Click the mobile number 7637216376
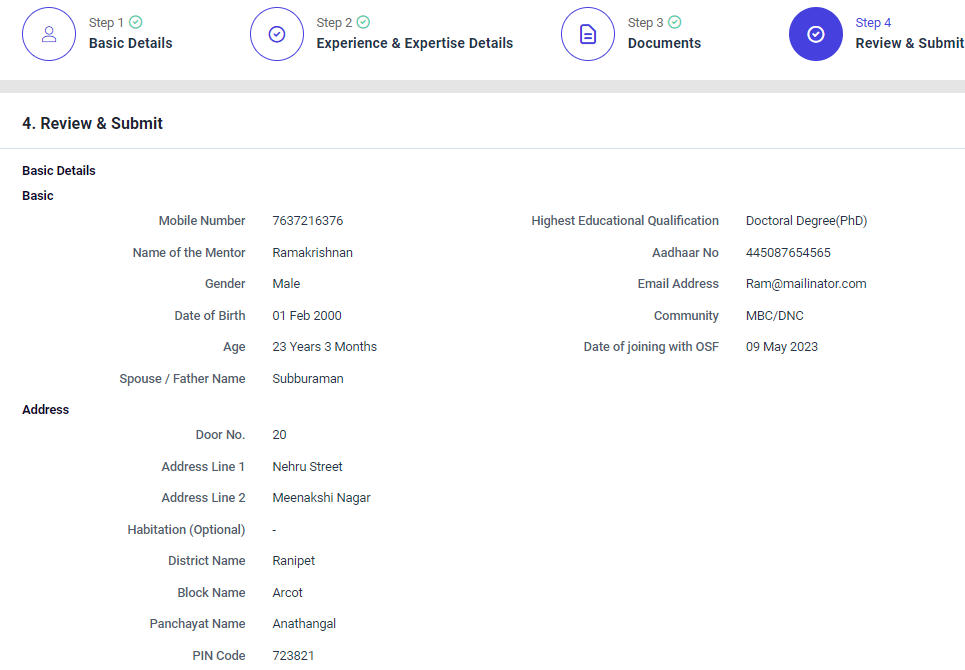 pyautogui.click(x=307, y=221)
